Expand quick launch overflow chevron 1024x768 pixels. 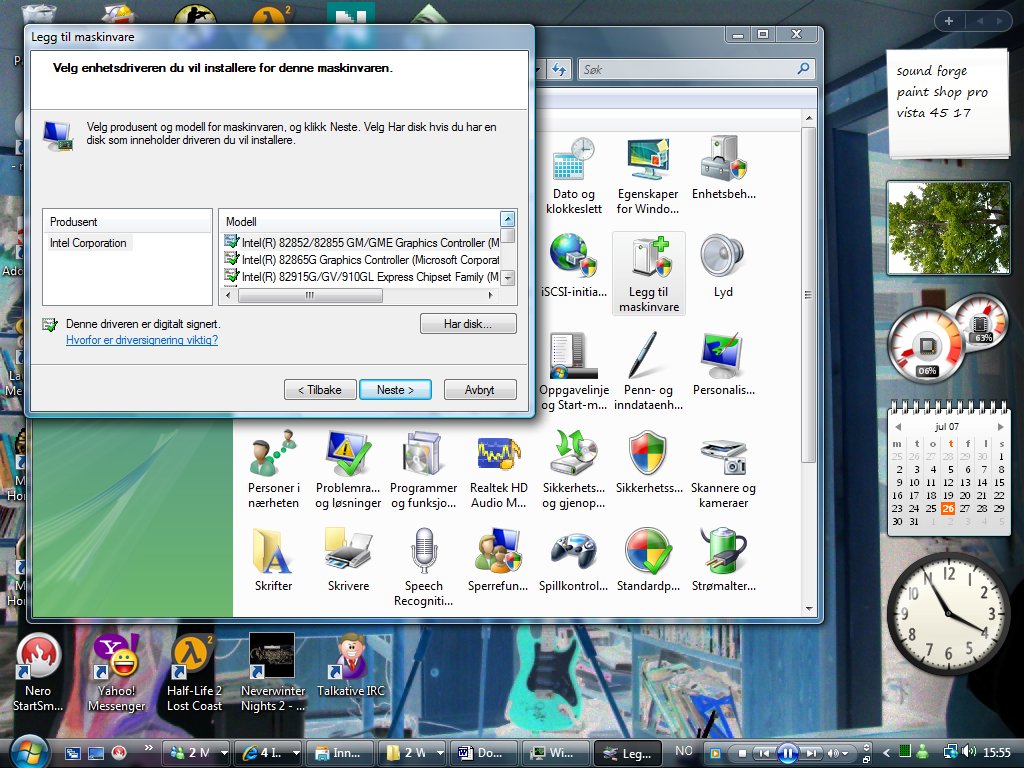coord(148,748)
